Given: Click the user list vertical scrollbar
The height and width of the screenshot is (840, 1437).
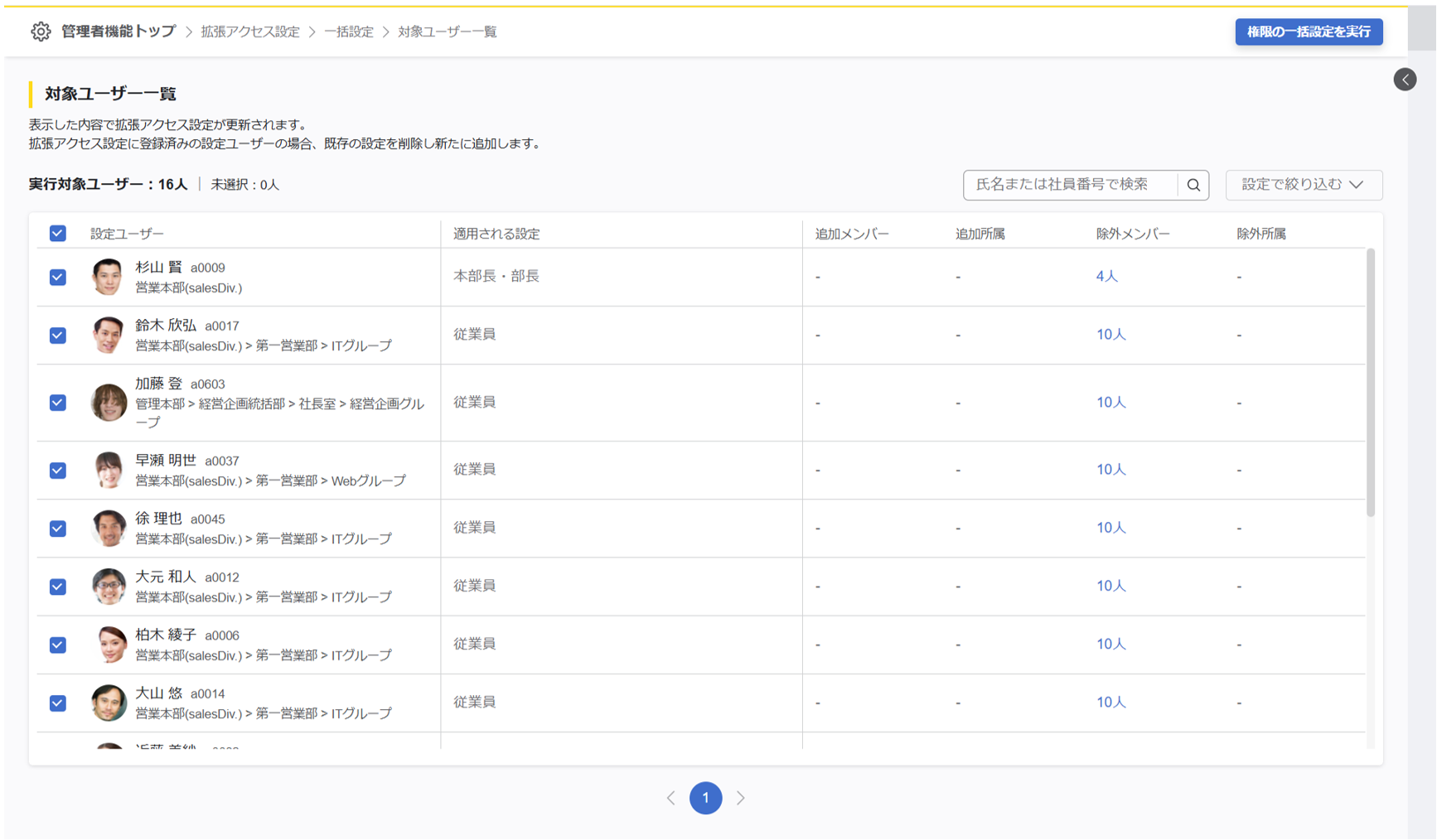Looking at the screenshot, I should coord(1370,382).
